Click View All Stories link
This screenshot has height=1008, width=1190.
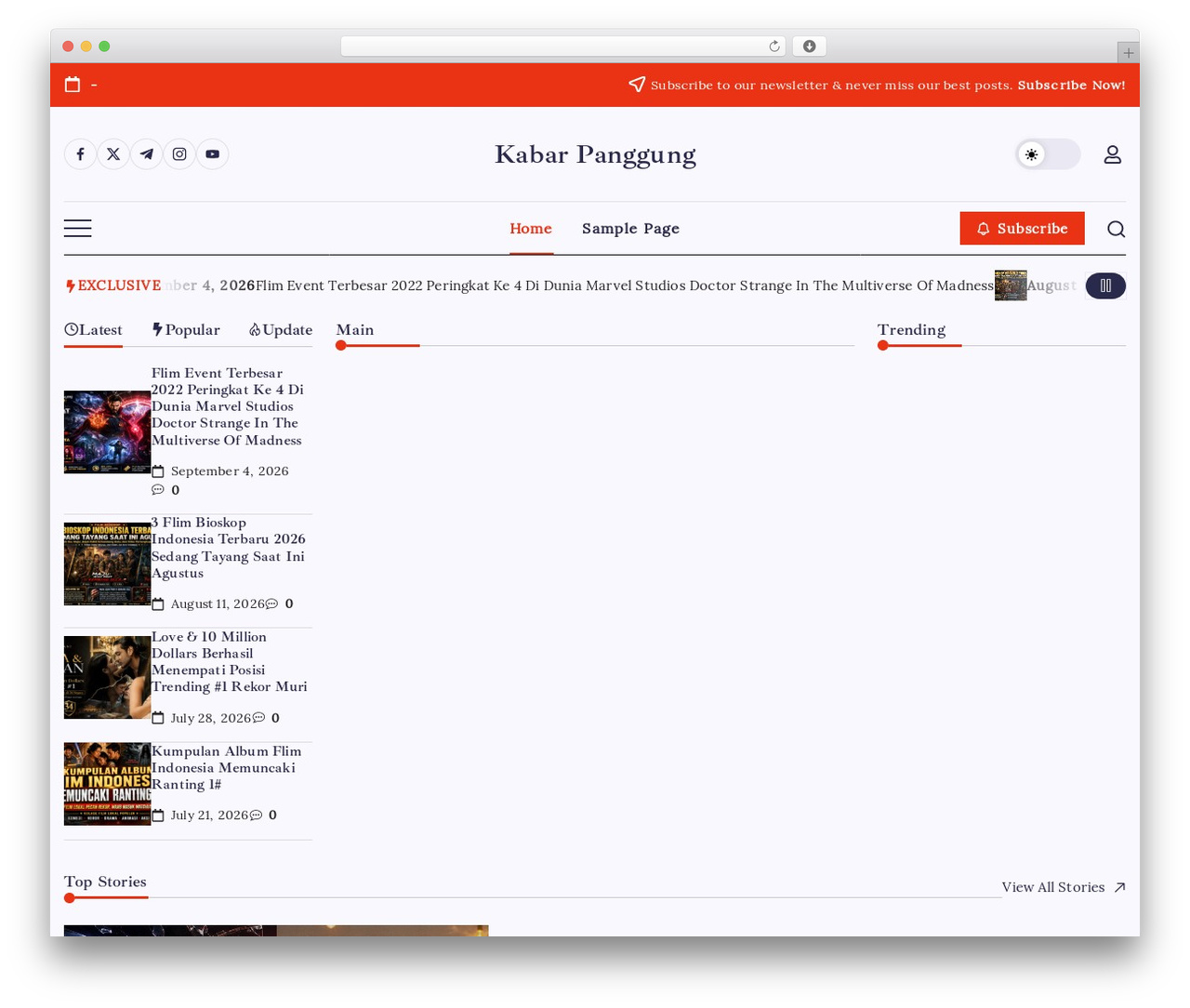click(x=1053, y=887)
